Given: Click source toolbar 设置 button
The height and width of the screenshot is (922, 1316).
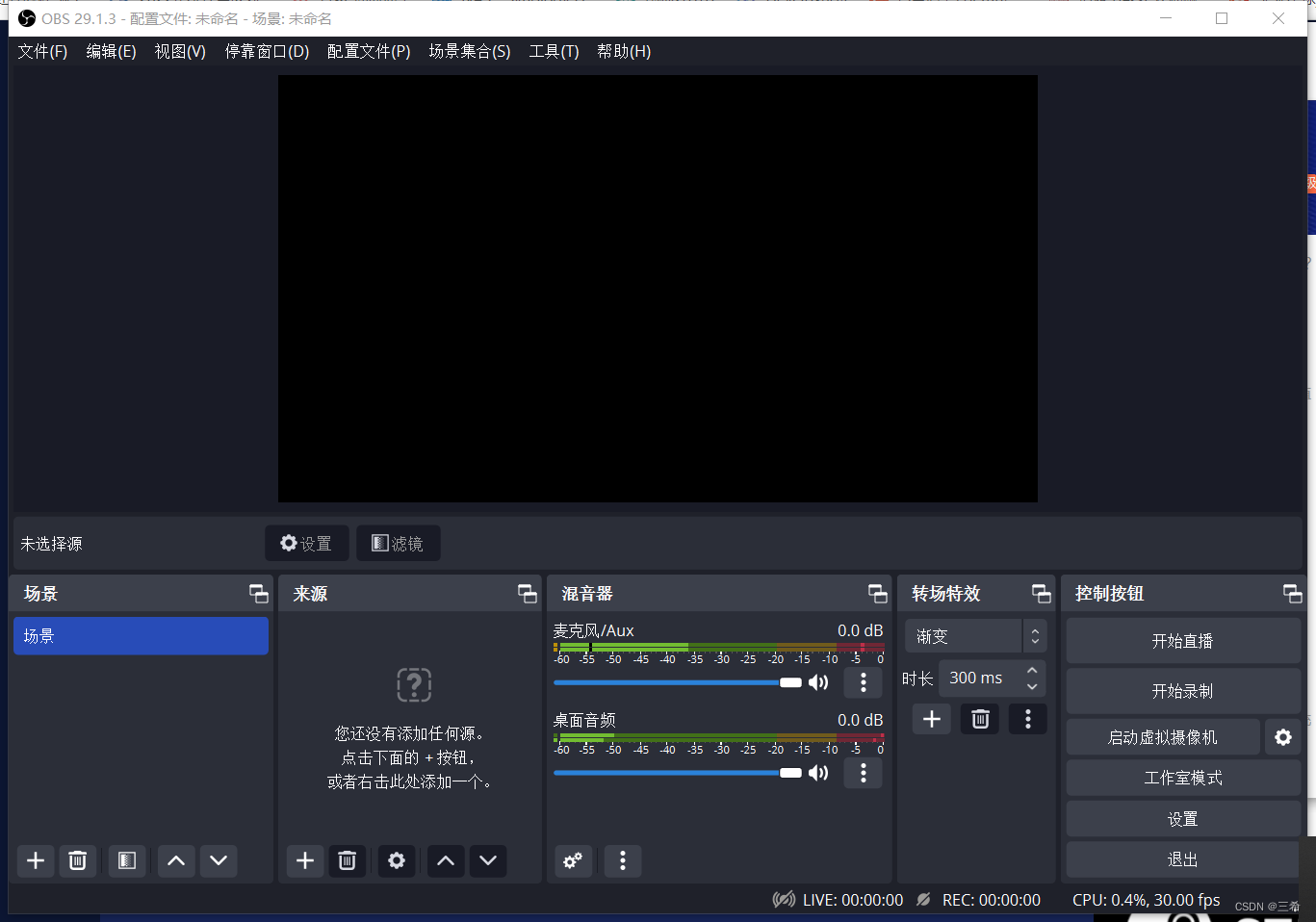Looking at the screenshot, I should 306,543.
